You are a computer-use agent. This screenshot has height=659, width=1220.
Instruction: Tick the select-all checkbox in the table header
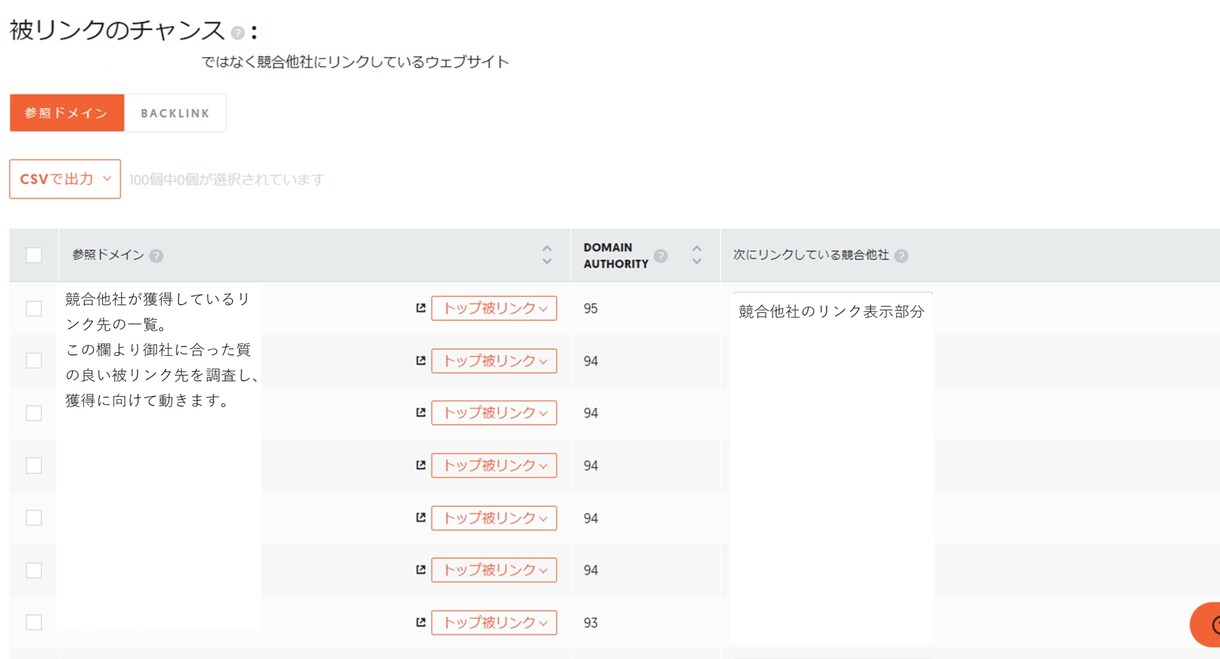(x=34, y=255)
